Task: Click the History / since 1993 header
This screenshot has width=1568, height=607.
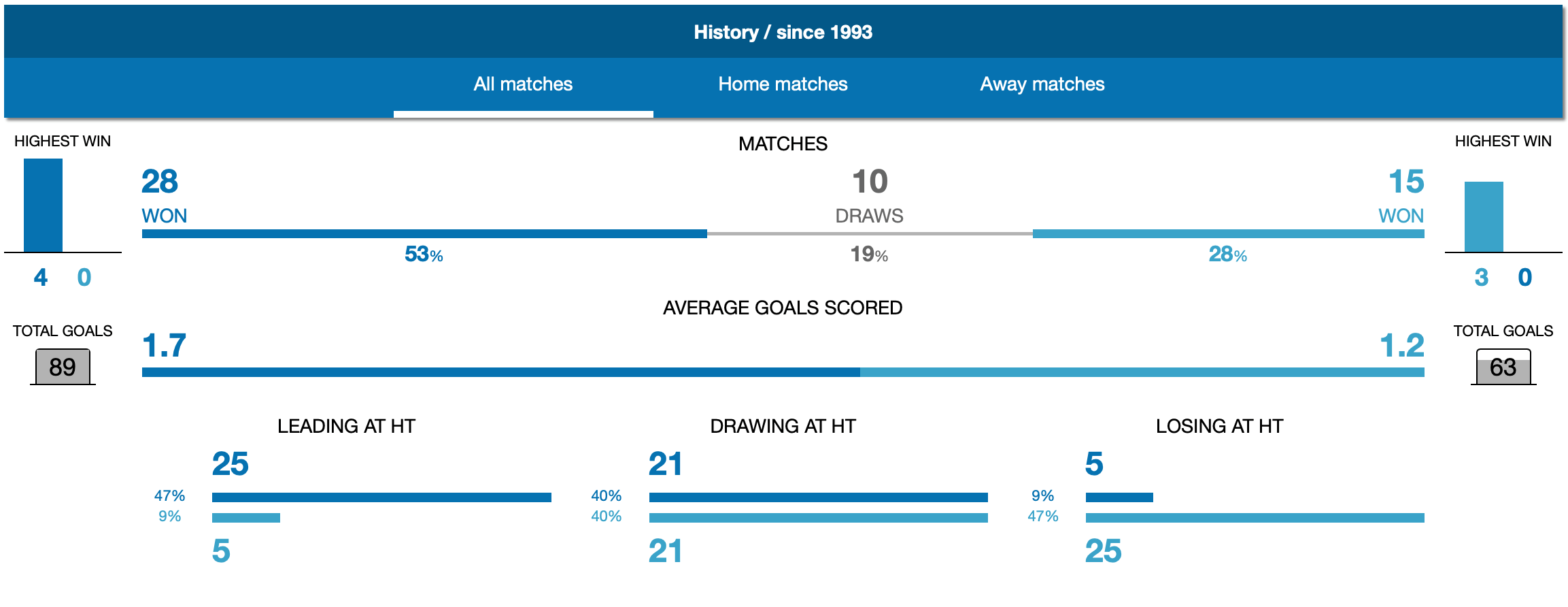Action: pos(783,32)
